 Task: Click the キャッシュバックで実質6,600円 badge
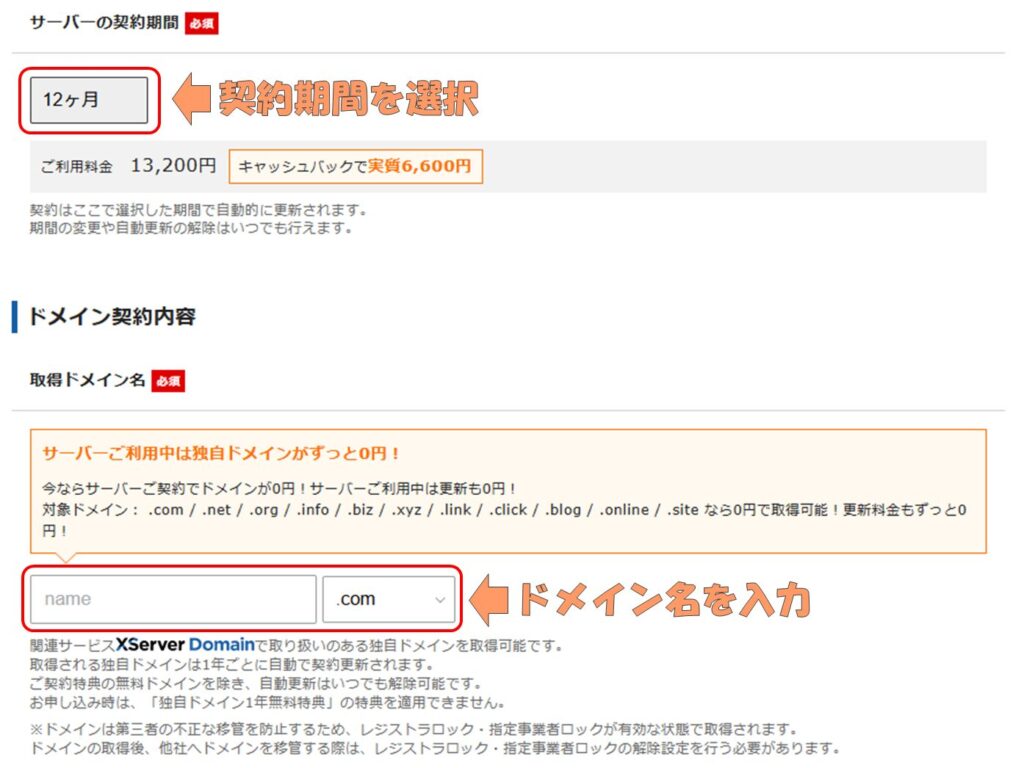coord(355,167)
